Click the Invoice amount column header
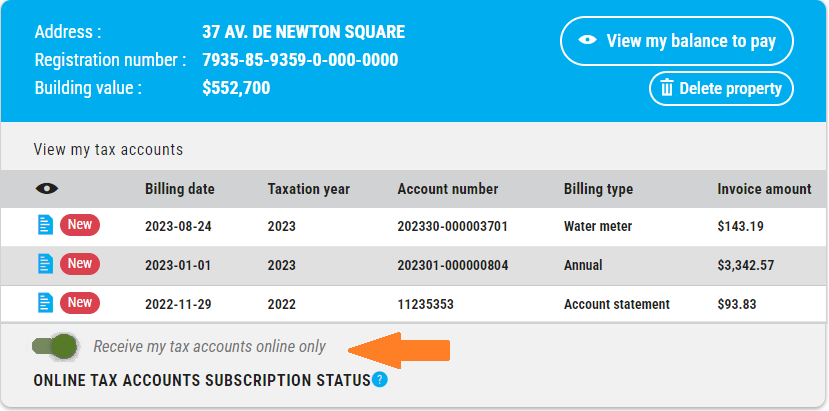The width and height of the screenshot is (829, 411). pos(764,189)
